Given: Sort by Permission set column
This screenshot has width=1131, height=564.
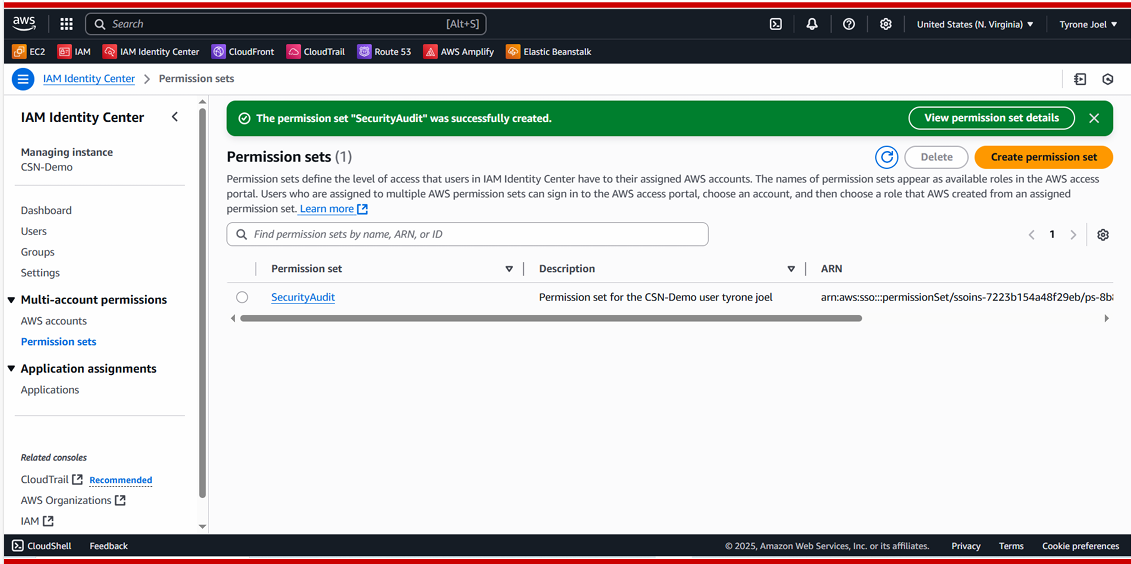Looking at the screenshot, I should pyautogui.click(x=509, y=269).
